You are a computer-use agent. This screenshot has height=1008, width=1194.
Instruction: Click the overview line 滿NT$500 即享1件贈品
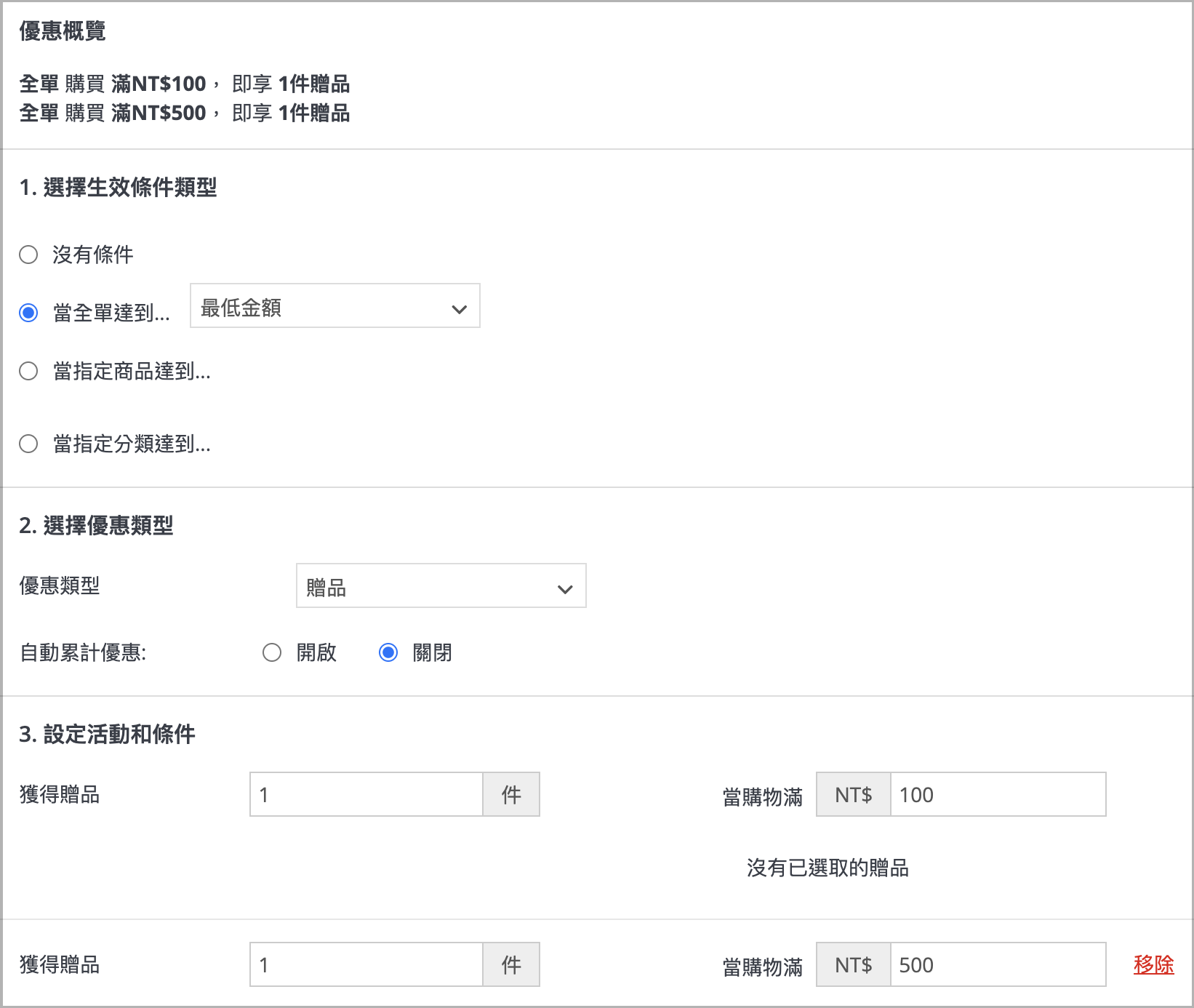185,113
